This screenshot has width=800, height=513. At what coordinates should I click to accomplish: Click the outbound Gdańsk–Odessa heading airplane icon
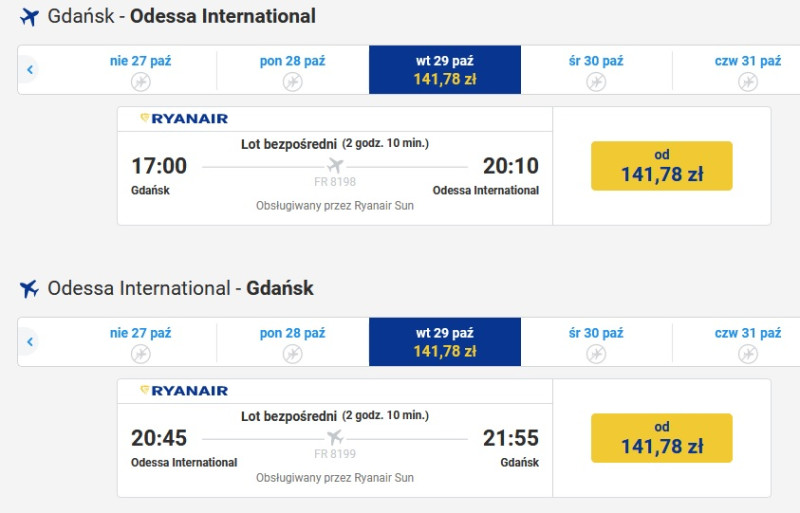click(30, 17)
